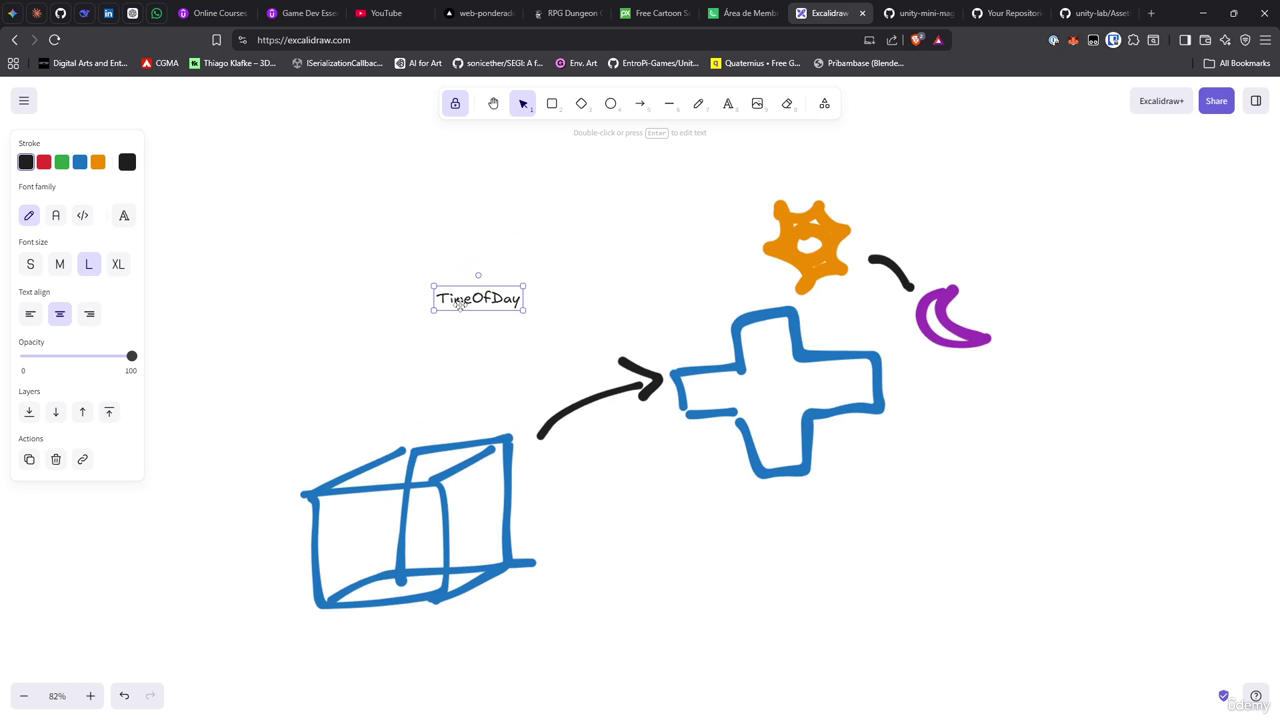Click the Share button

pyautogui.click(x=1216, y=101)
